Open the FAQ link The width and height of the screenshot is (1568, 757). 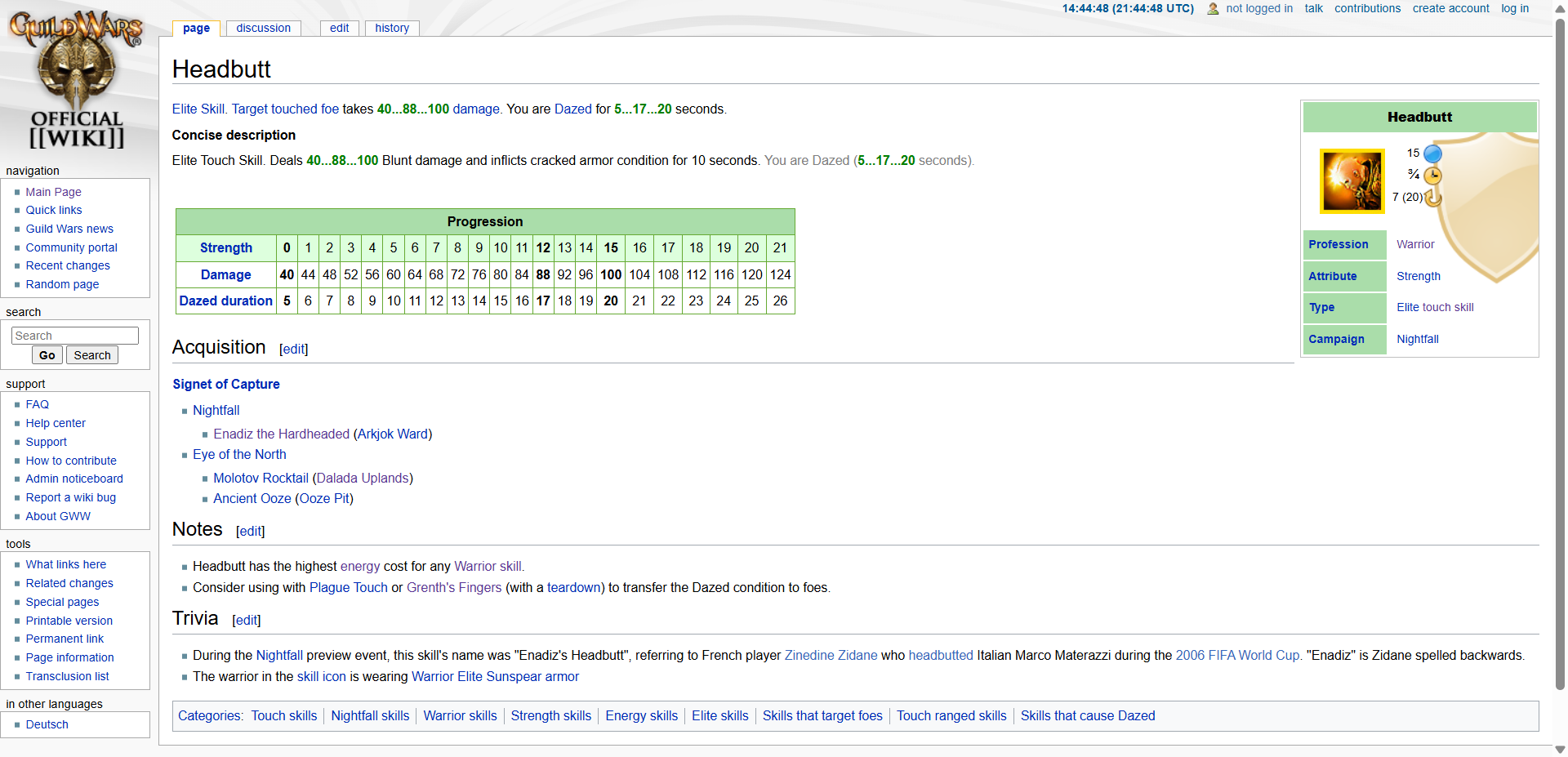click(37, 404)
